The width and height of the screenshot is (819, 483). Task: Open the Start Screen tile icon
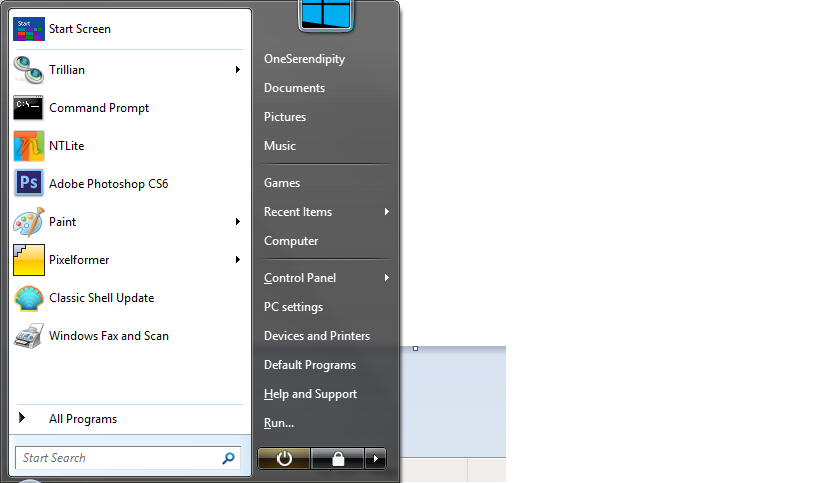pyautogui.click(x=29, y=29)
